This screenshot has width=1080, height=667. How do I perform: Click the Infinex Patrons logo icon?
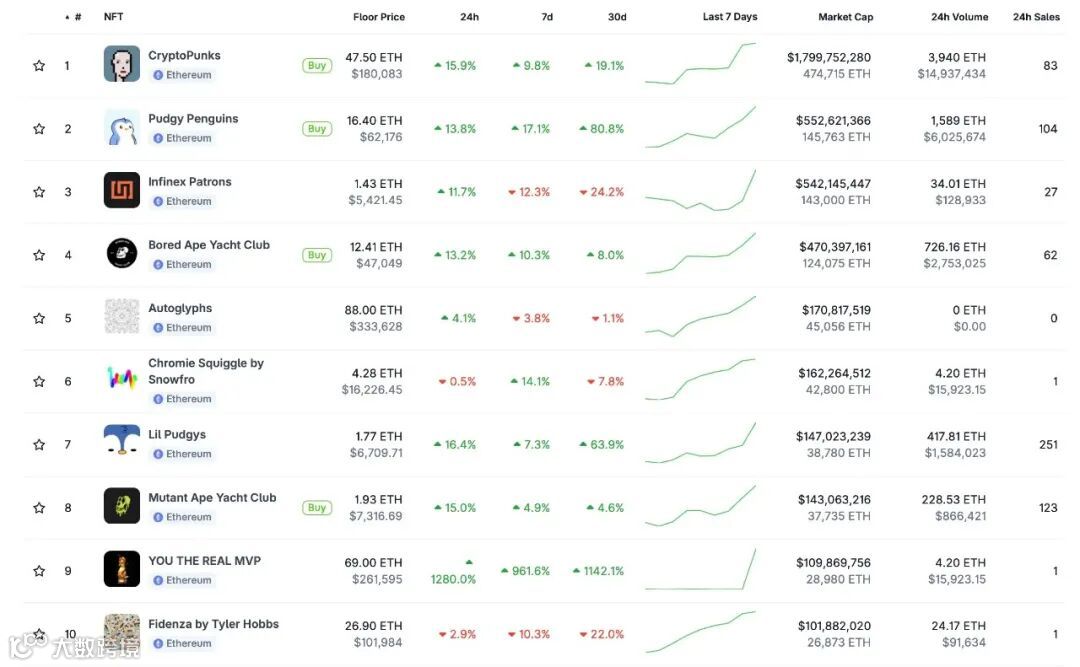coord(122,190)
